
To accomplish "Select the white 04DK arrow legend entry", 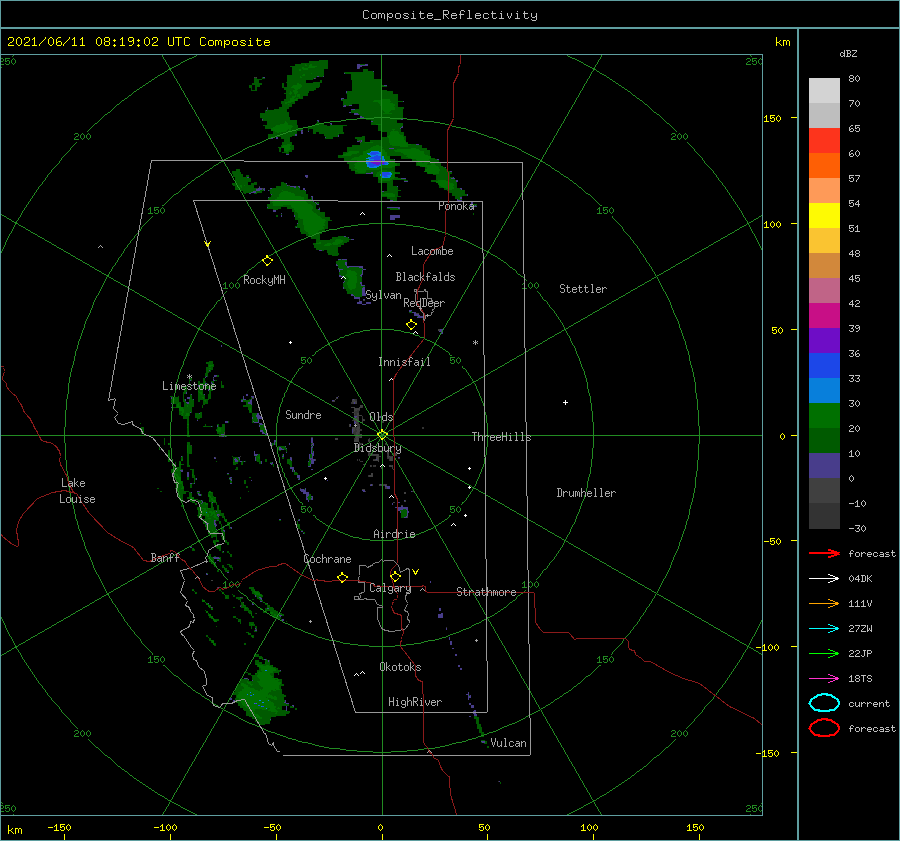I will [824, 579].
